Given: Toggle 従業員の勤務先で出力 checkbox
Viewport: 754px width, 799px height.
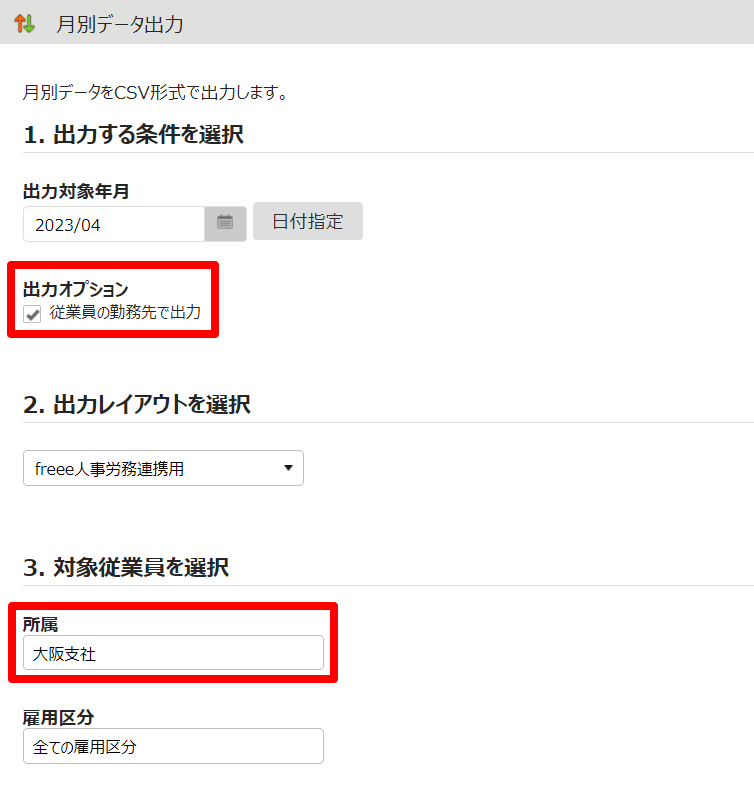Looking at the screenshot, I should pyautogui.click(x=32, y=314).
